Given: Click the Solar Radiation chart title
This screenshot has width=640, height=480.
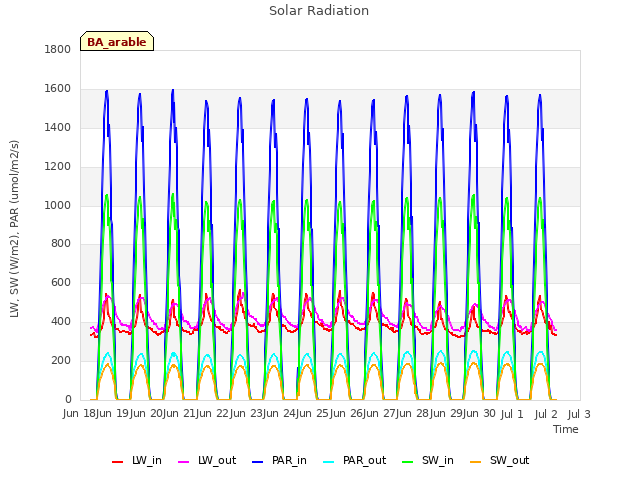Looking at the screenshot, I should pyautogui.click(x=319, y=11).
